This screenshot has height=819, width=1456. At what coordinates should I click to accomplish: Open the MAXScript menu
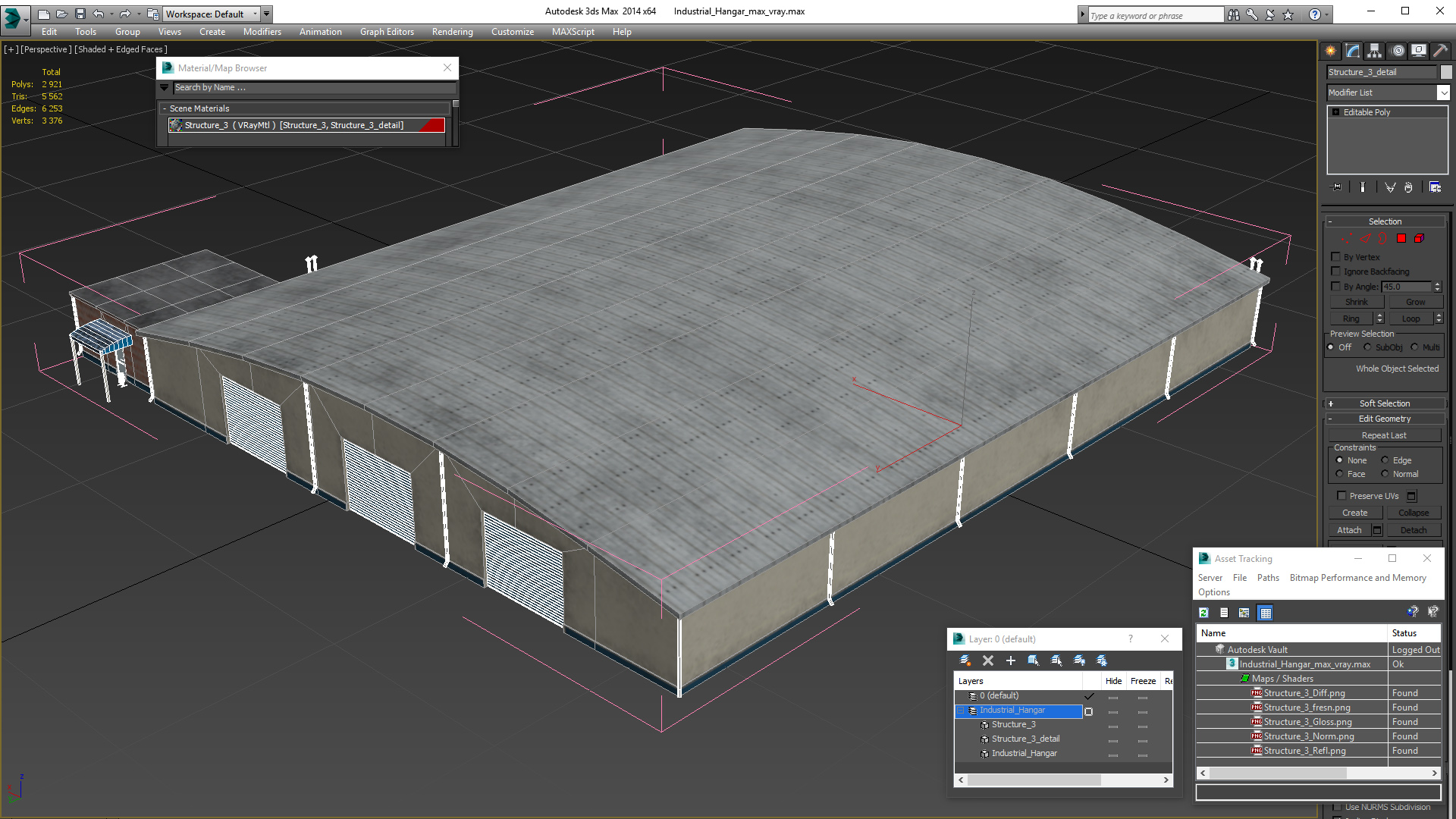[x=573, y=32]
